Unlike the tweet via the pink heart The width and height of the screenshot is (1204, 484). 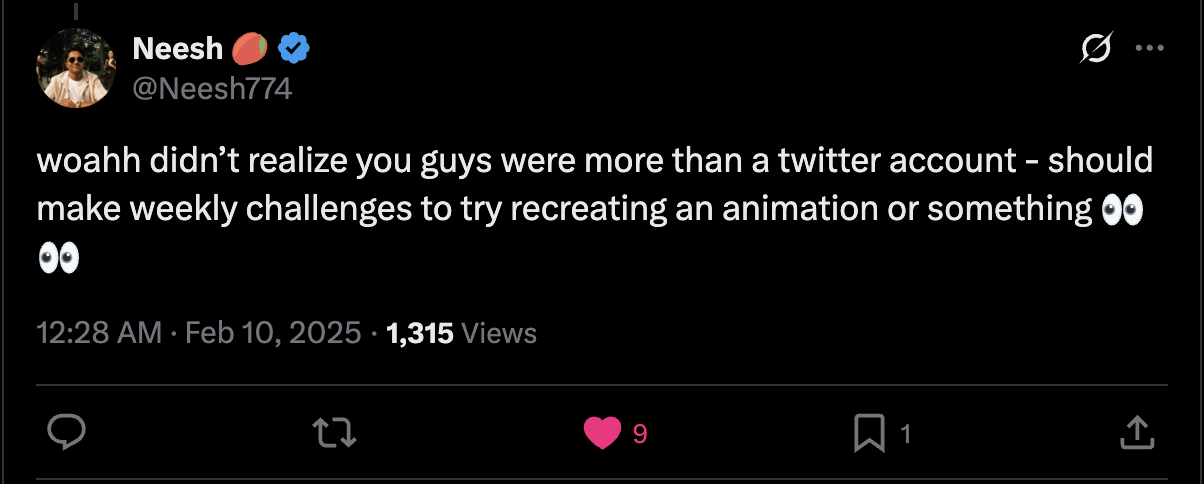[601, 432]
